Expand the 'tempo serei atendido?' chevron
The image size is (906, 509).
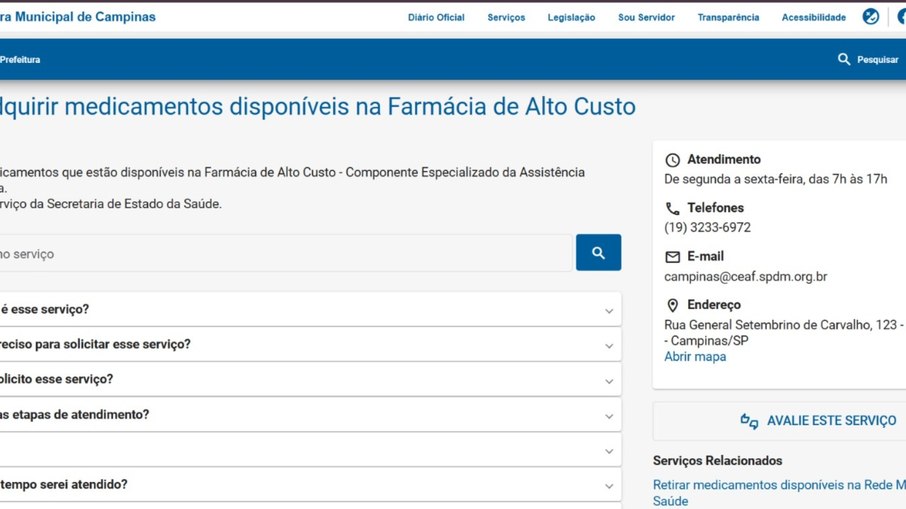(608, 486)
